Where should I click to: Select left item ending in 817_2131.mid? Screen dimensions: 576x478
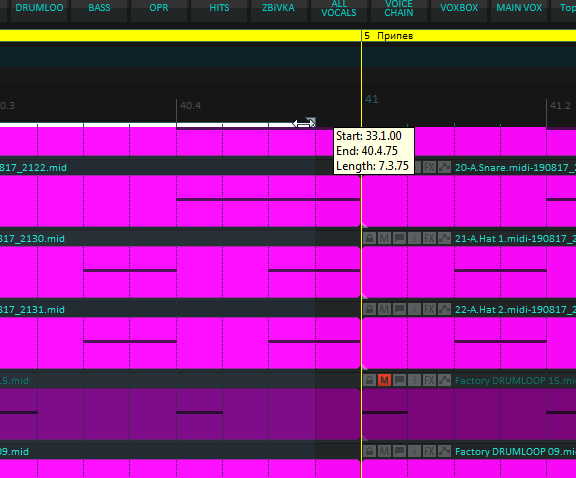[32, 309]
